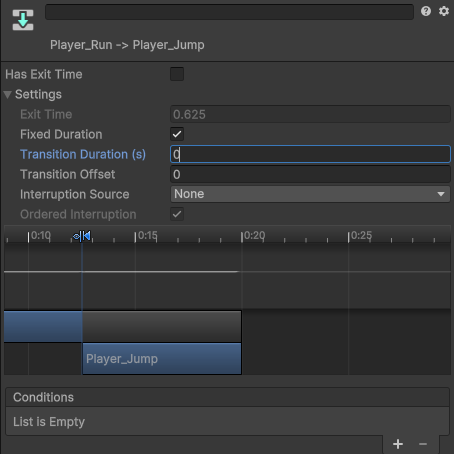Screen dimensions: 454x454
Task: Click the Ordered Interruption label
Action: [78, 214]
